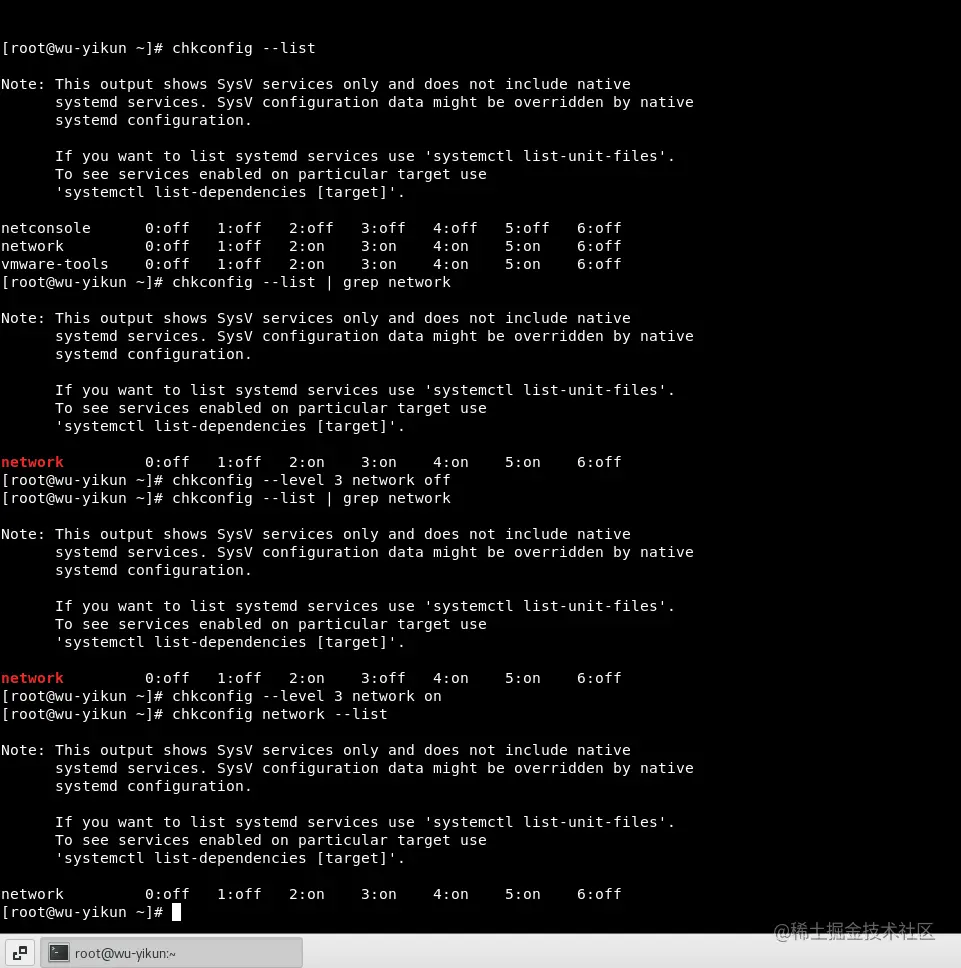Screen dimensions: 961x968
Task: Click the 0:off value in vmware-tools row
Action: 167,264
